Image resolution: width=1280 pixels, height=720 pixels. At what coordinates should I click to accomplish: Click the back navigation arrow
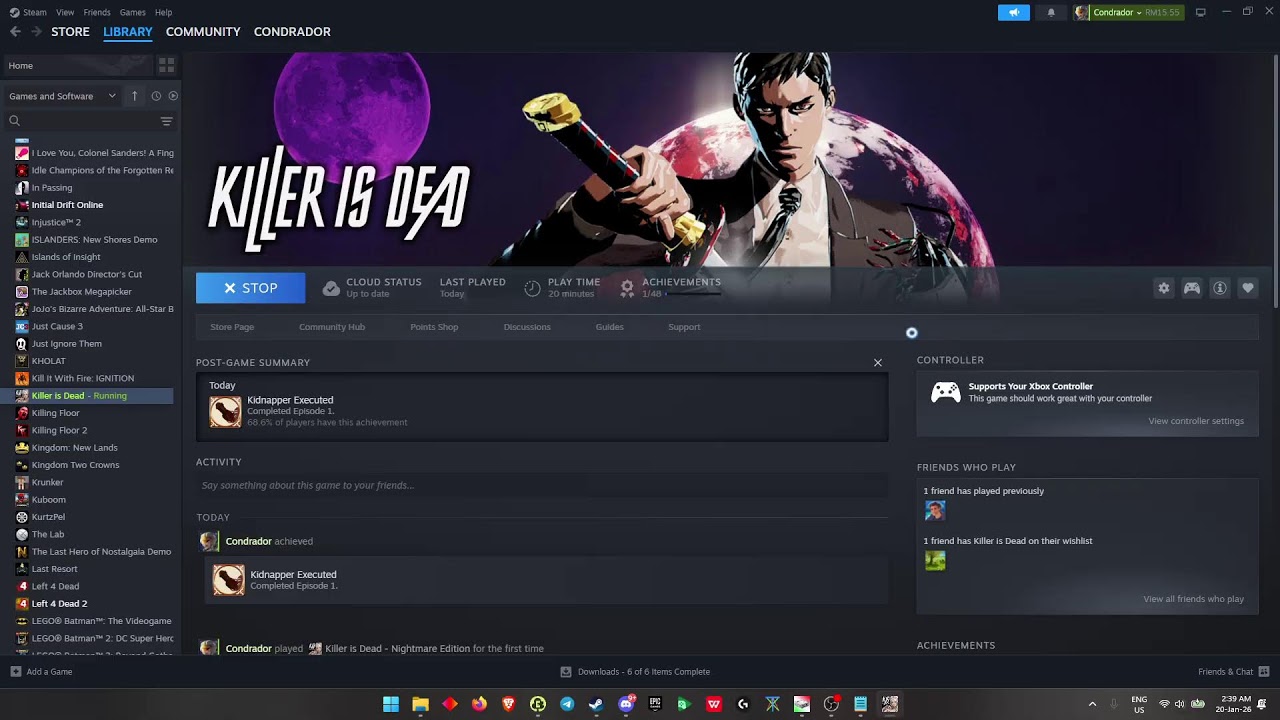[15, 32]
